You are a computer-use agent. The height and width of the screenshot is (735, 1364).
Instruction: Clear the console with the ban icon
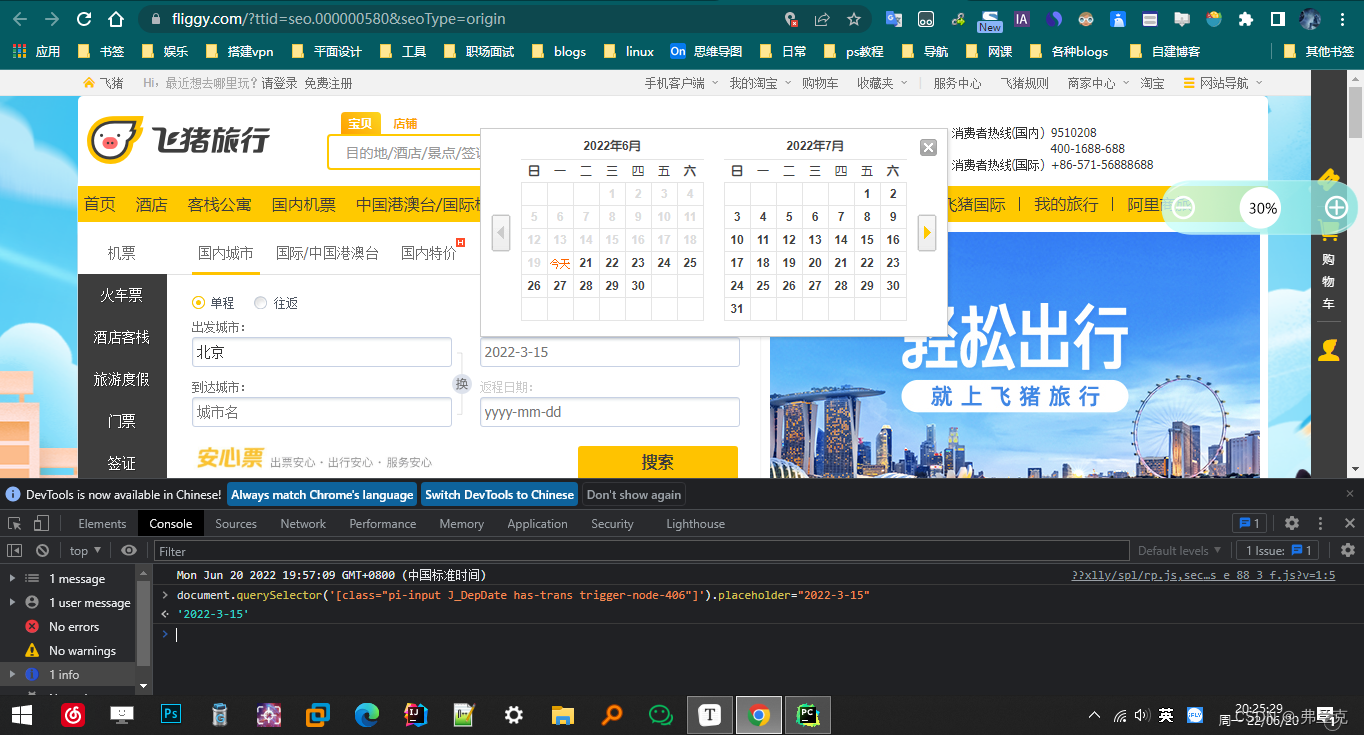[42, 550]
